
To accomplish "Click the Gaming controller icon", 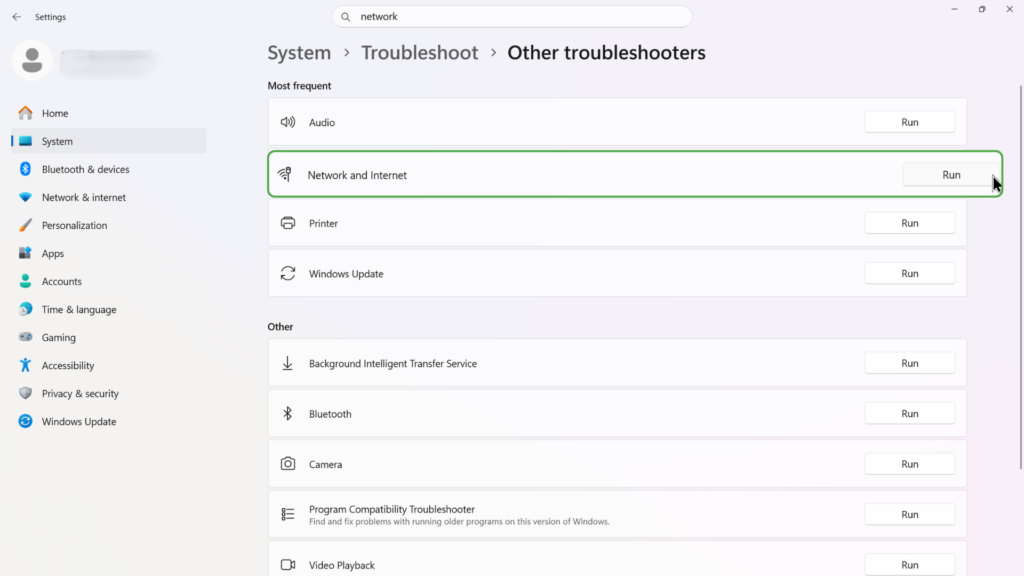I will 25,337.
